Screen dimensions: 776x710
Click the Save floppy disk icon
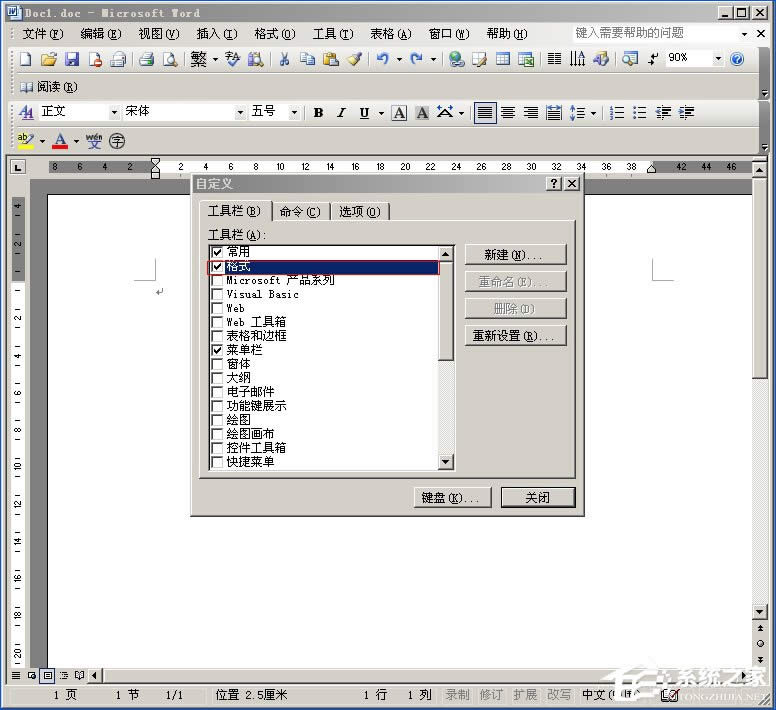click(71, 60)
